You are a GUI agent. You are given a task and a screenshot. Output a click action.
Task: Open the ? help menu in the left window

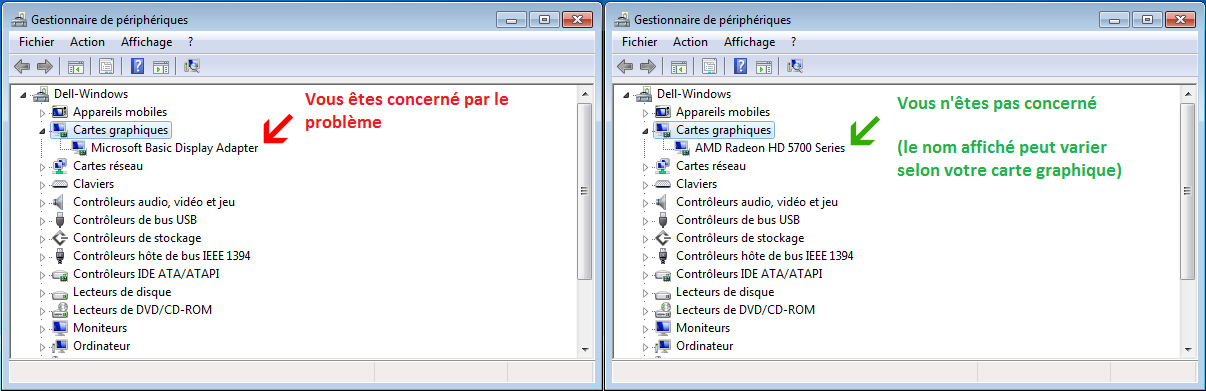[190, 42]
